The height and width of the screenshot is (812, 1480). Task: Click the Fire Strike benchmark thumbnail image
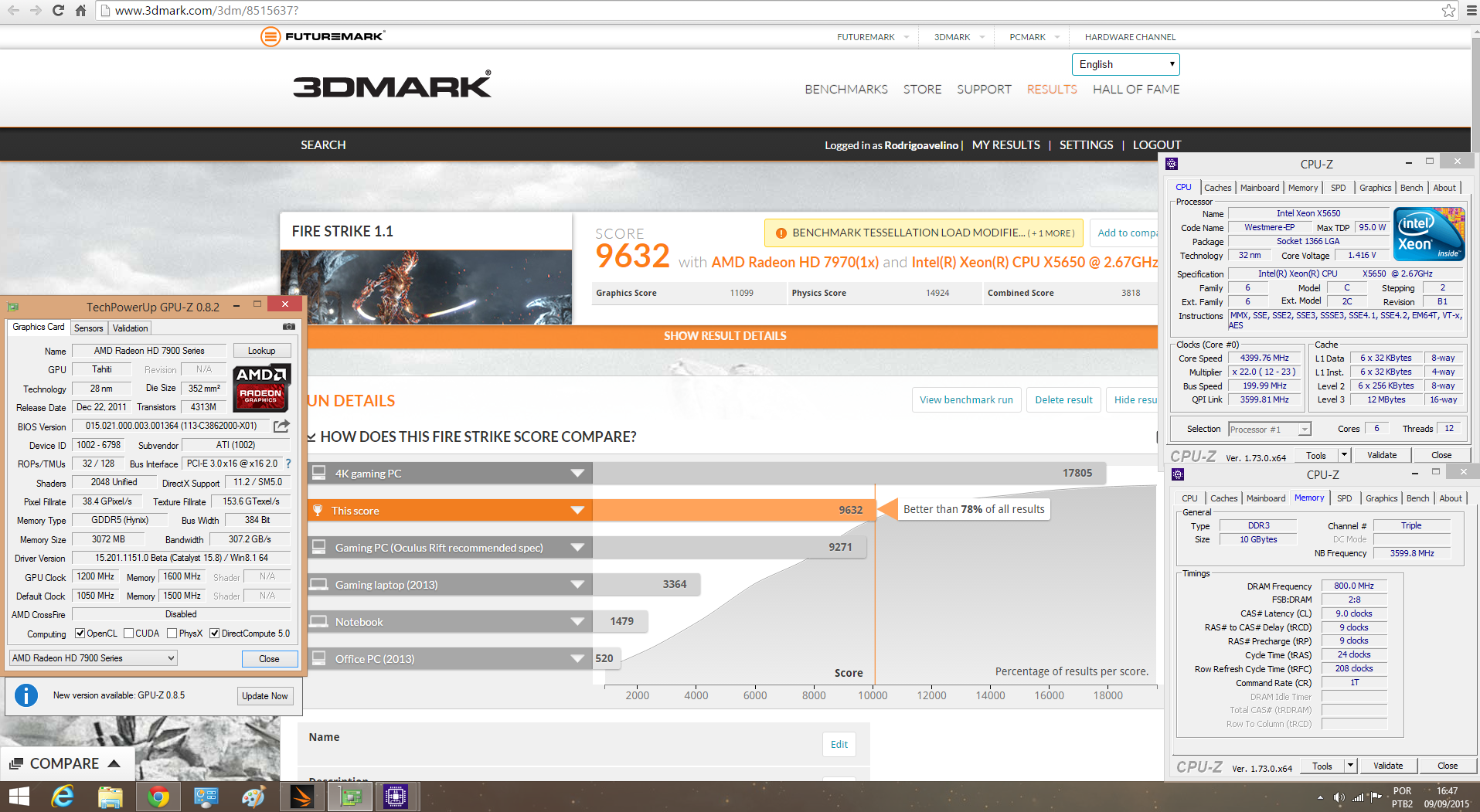click(x=426, y=287)
